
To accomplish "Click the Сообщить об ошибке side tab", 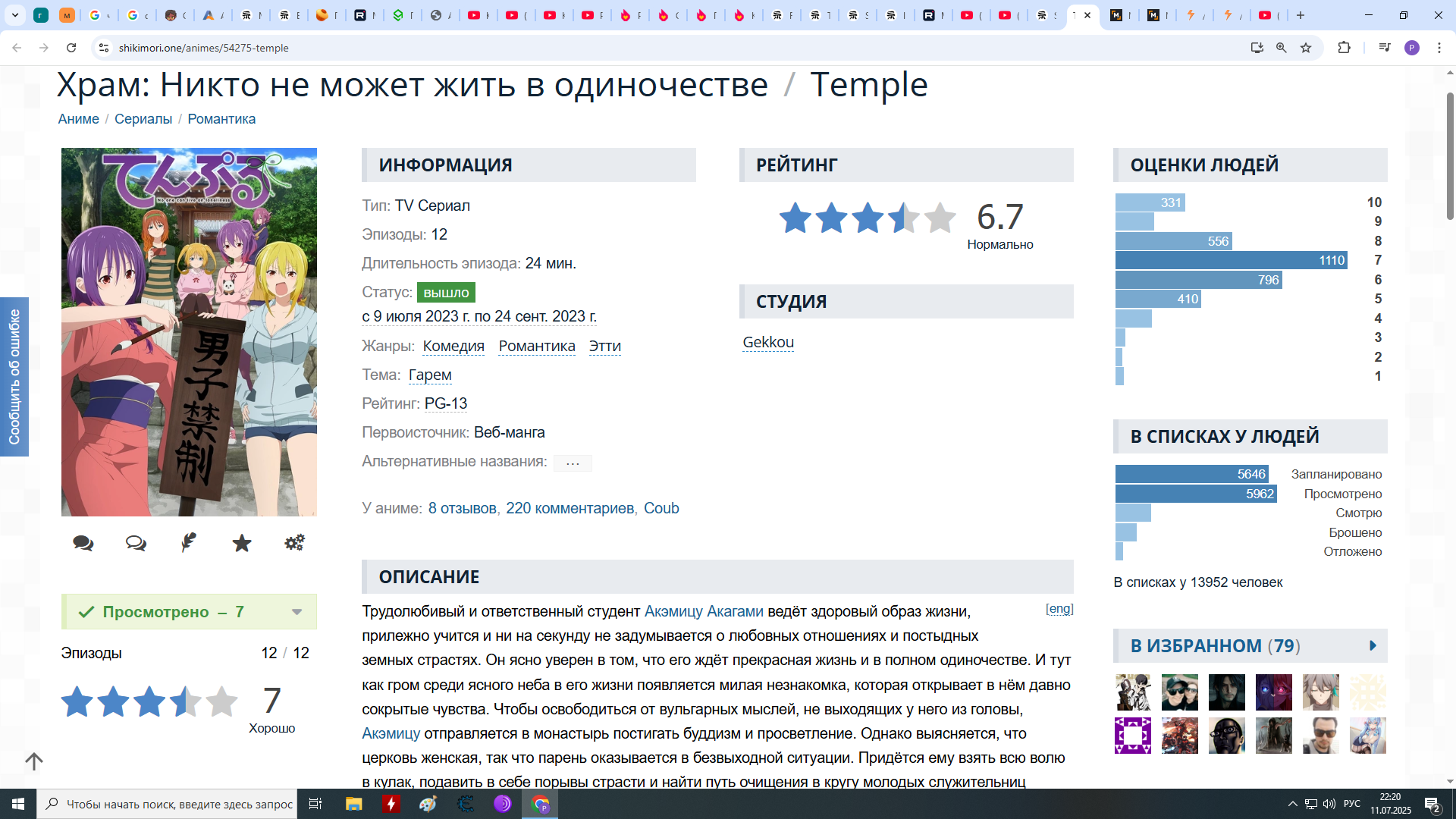I will tap(14, 377).
